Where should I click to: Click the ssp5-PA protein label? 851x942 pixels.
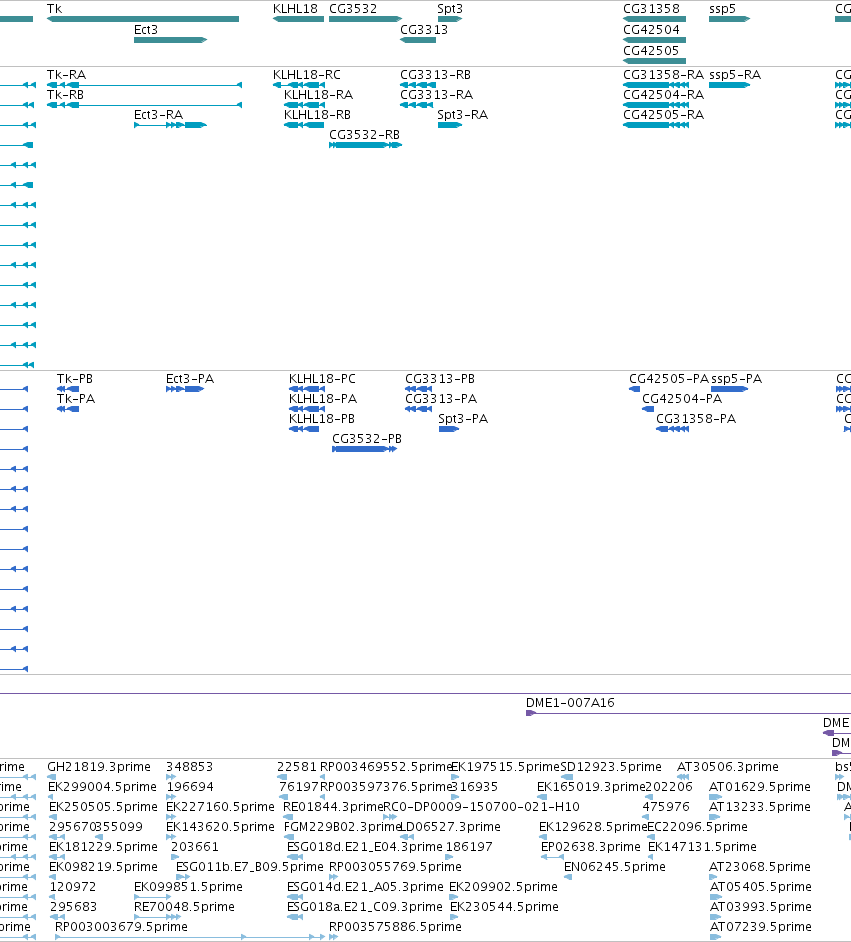736,379
